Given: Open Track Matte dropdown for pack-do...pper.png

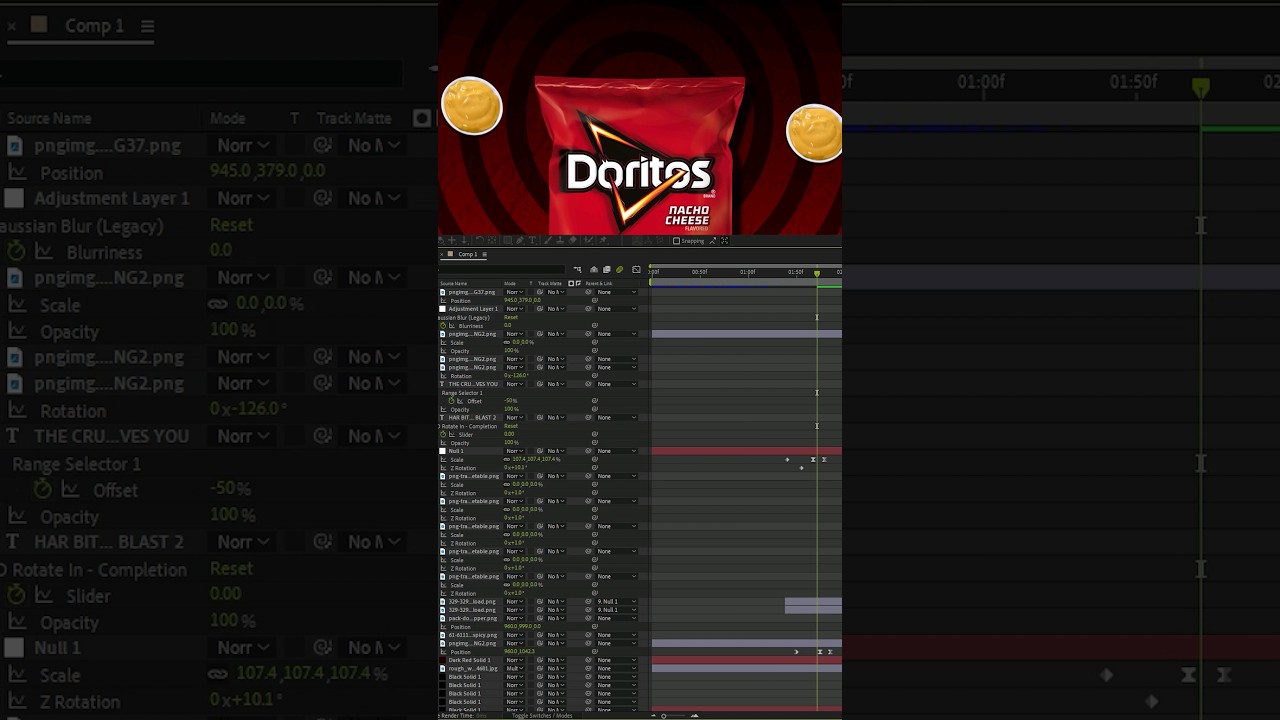Looking at the screenshot, I should pos(554,618).
